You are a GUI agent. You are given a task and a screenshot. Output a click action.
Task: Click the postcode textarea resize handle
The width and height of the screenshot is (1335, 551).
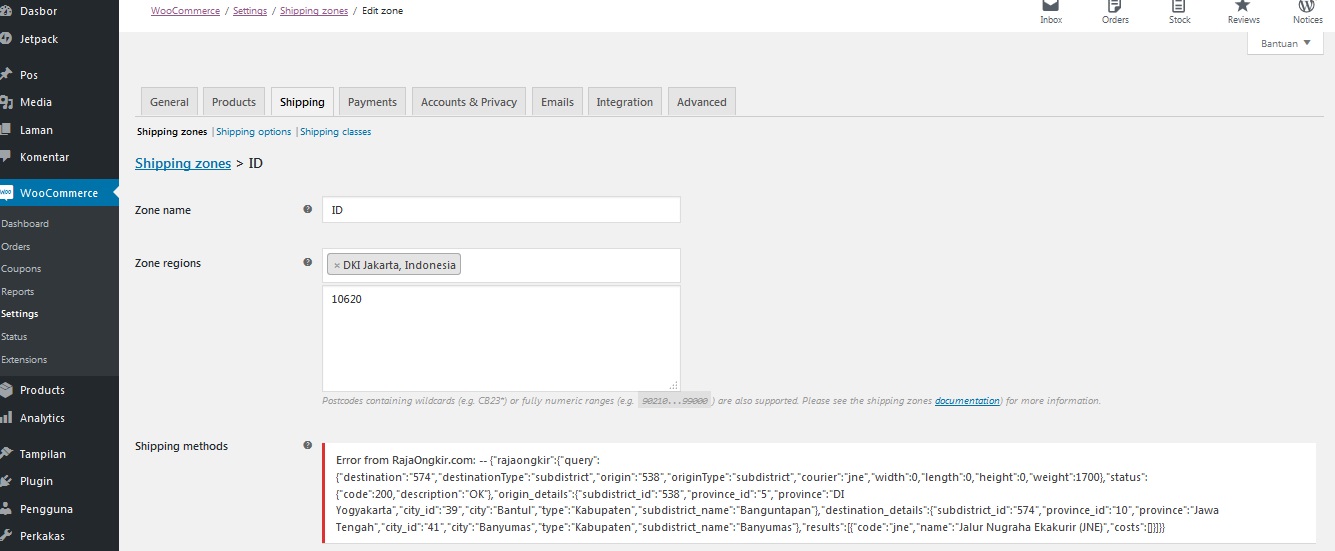pyautogui.click(x=674, y=385)
